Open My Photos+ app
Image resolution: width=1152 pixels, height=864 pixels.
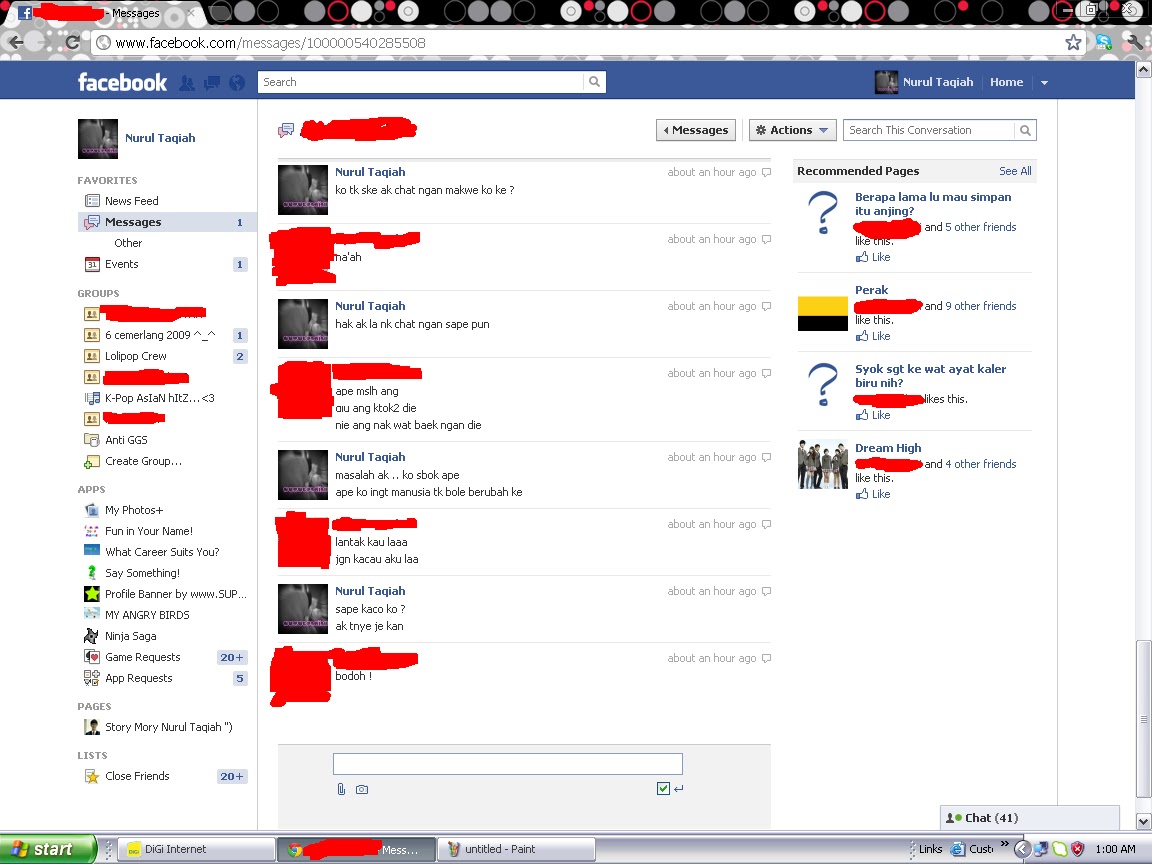(x=134, y=510)
